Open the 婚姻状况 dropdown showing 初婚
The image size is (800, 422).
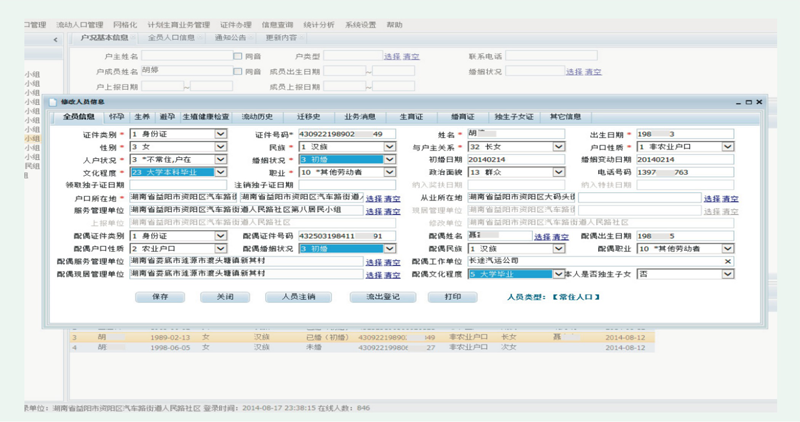[389, 160]
